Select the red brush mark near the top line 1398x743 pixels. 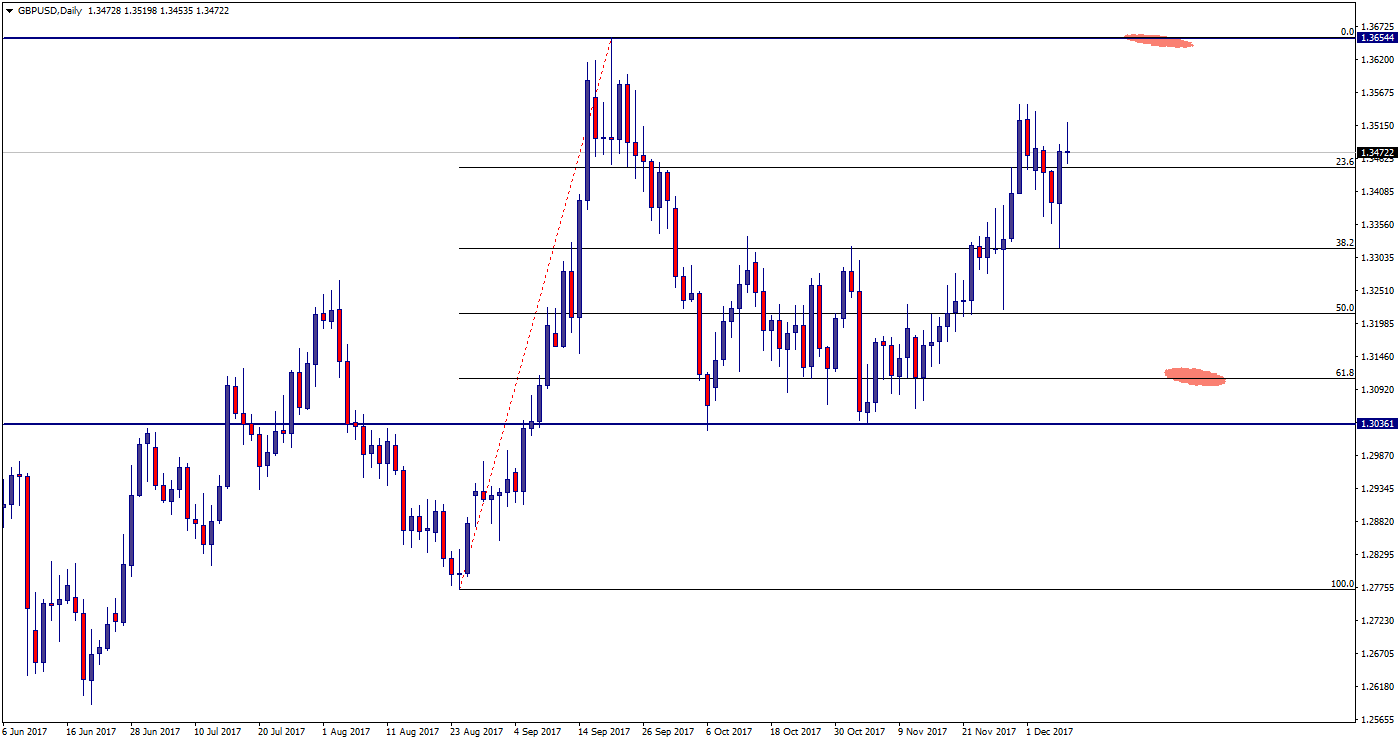click(x=1159, y=41)
